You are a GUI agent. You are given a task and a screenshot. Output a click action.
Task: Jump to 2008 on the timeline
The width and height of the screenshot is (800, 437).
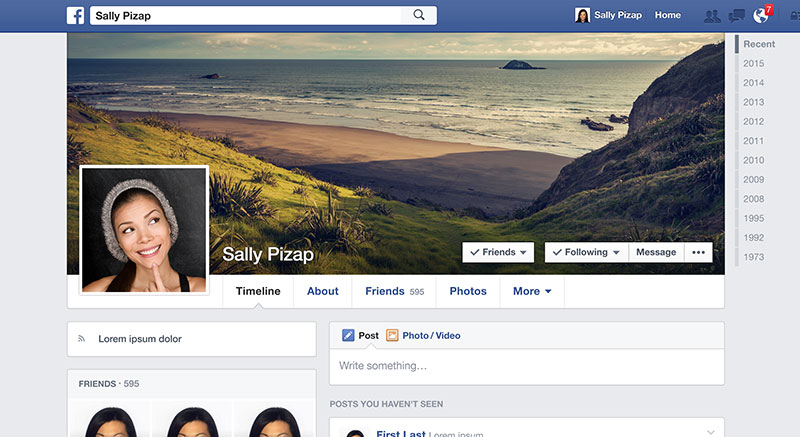click(754, 199)
